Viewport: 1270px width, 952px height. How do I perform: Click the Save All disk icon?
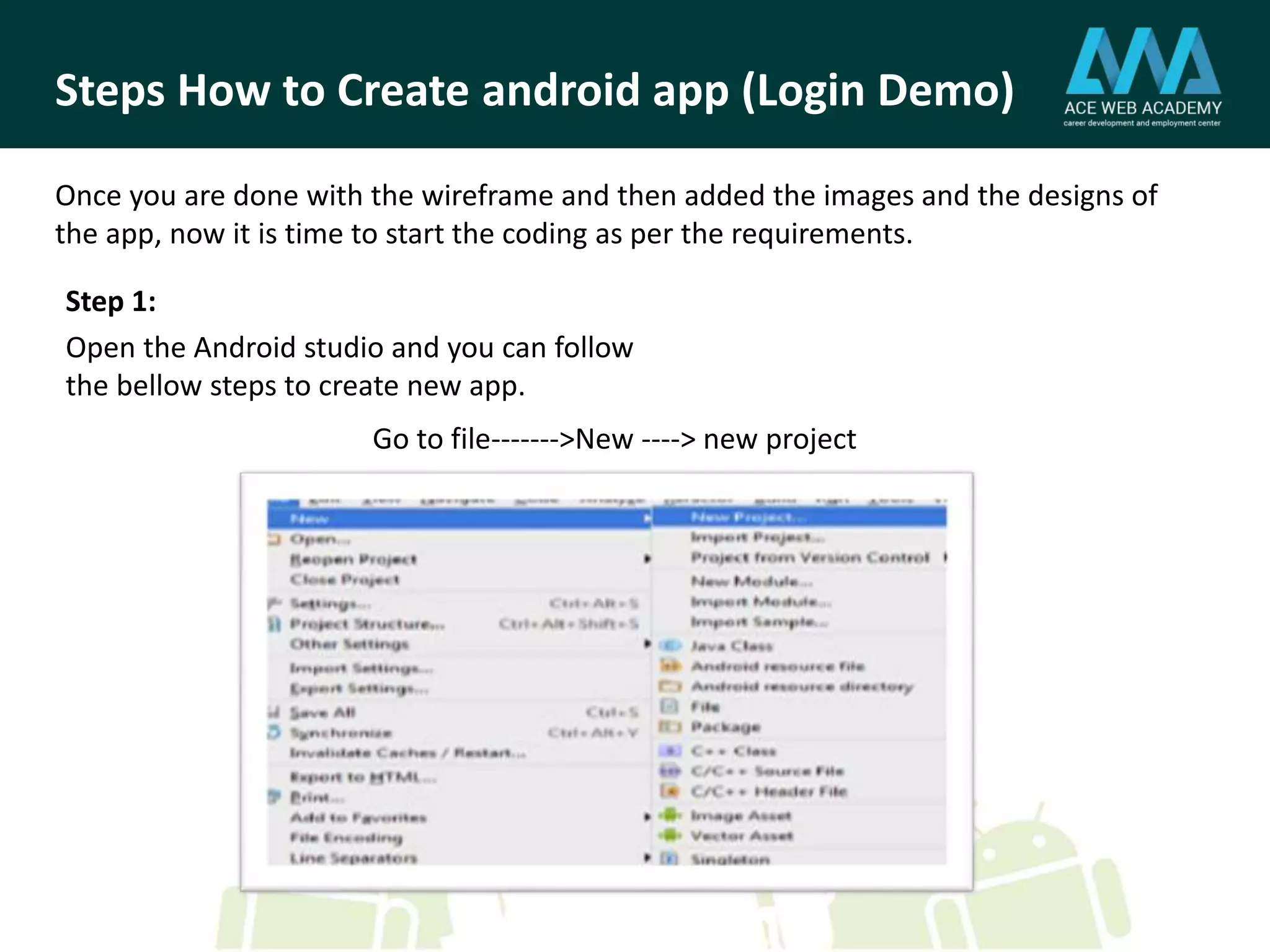click(x=274, y=713)
